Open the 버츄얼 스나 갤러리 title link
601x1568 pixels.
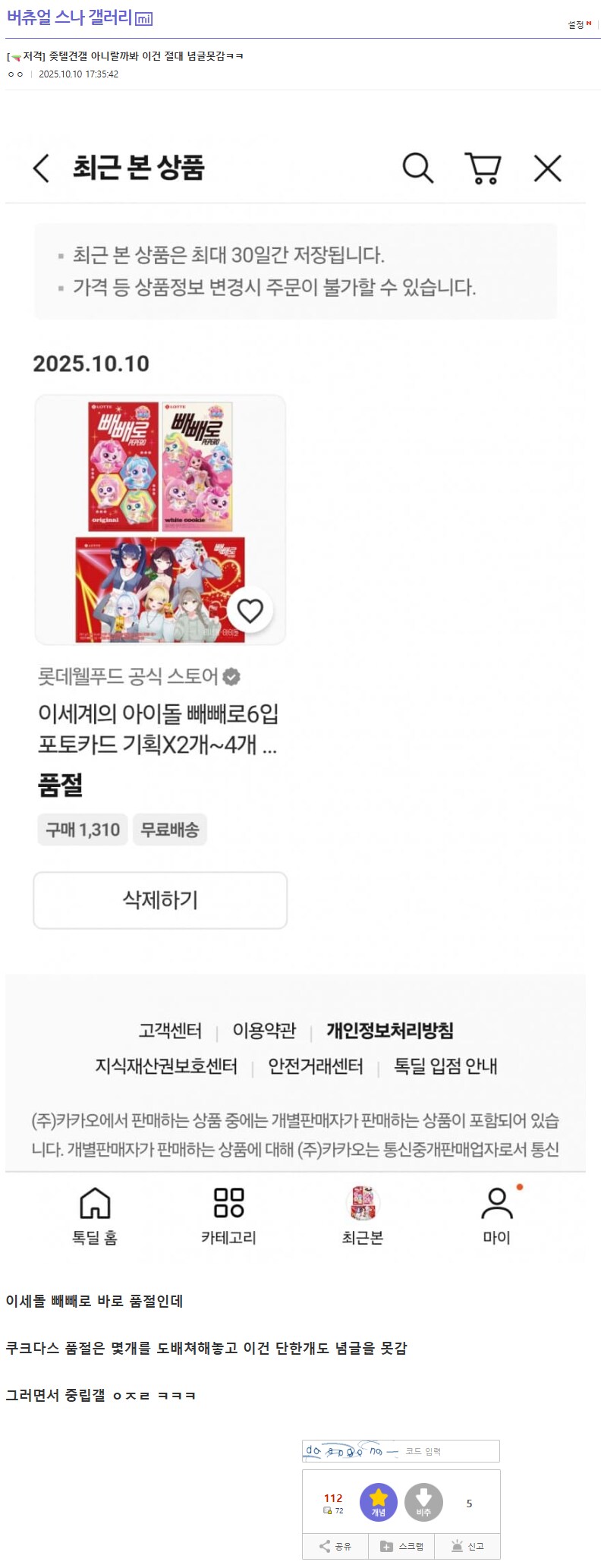[69, 17]
